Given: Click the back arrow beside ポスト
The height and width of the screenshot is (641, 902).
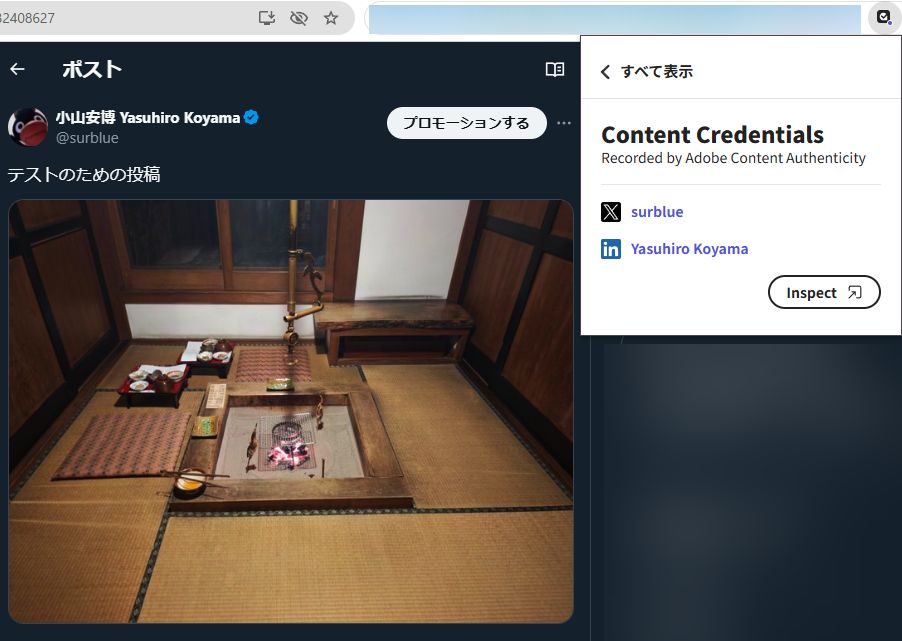Looking at the screenshot, I should coord(17,69).
